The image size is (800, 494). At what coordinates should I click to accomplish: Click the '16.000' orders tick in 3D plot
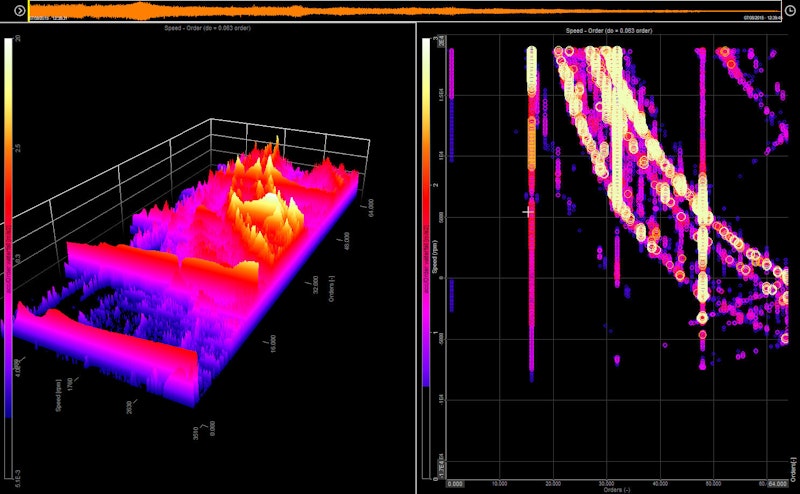click(273, 343)
